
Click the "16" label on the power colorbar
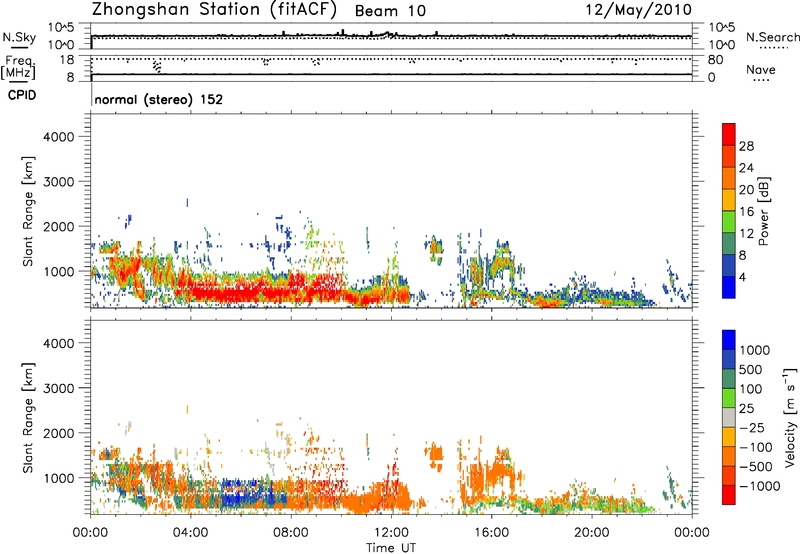coord(746,212)
